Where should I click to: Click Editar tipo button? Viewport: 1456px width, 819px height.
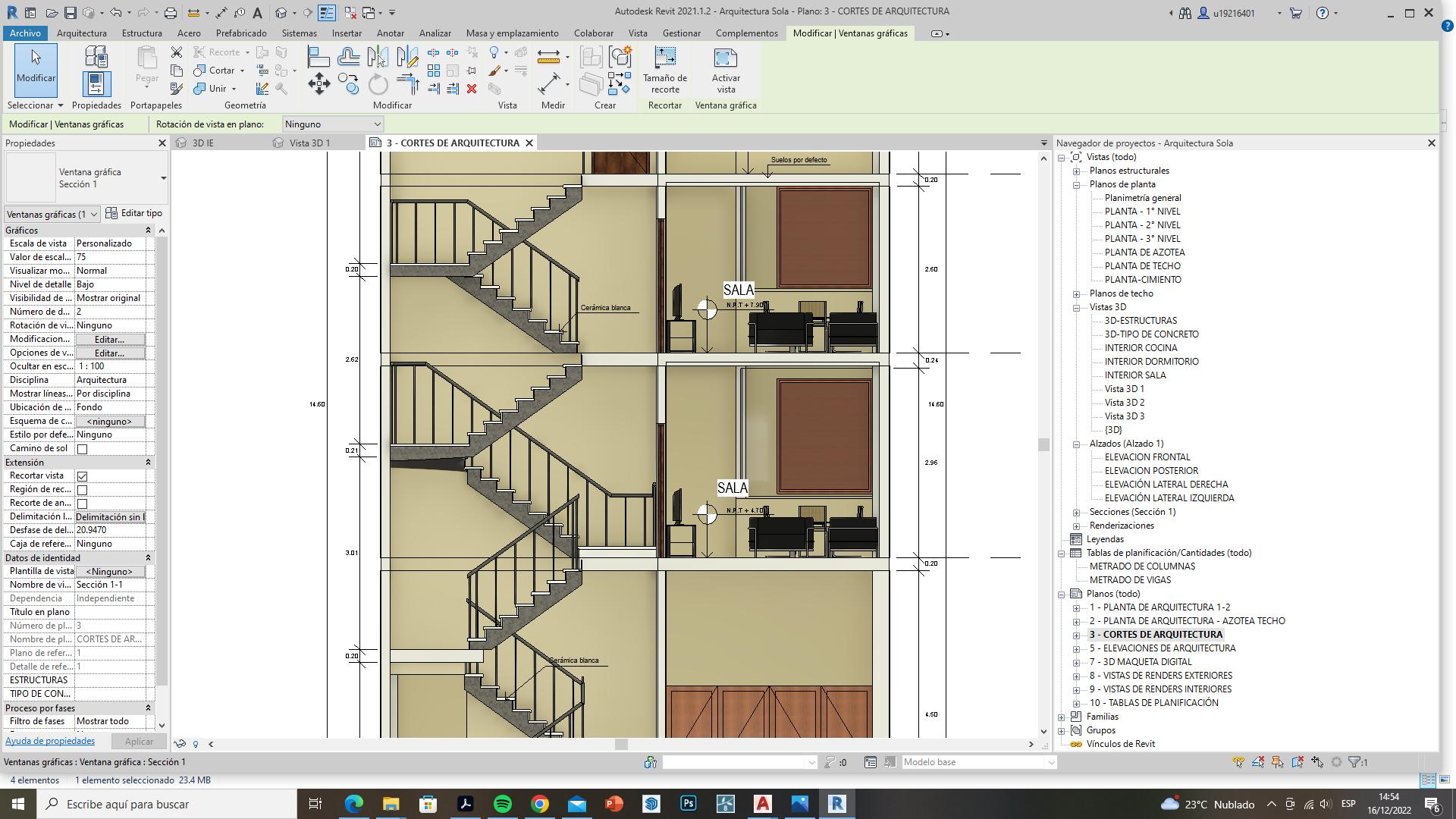[134, 214]
